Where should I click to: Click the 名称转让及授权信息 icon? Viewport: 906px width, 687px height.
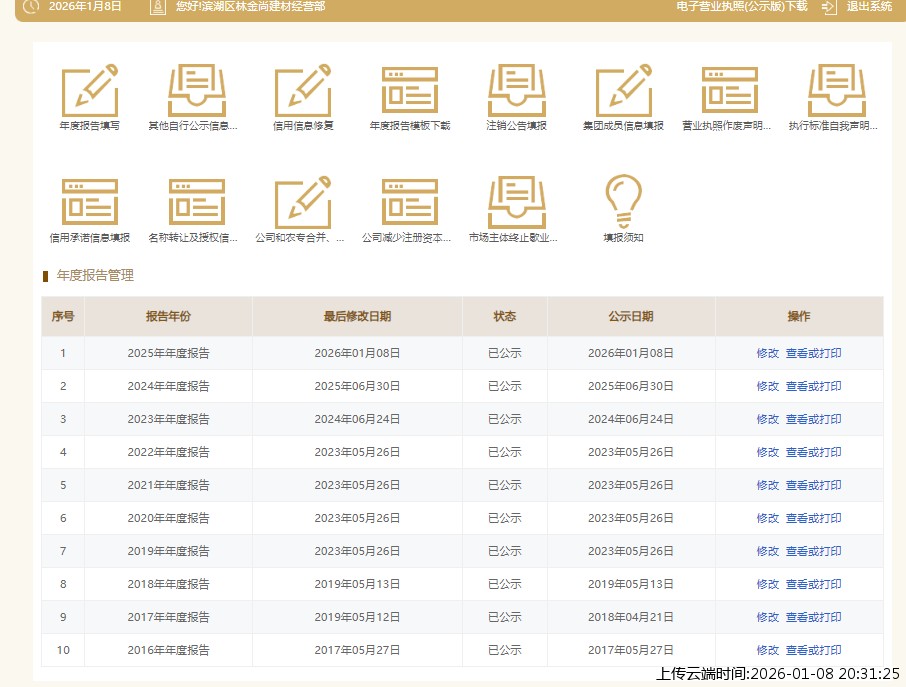[196, 203]
